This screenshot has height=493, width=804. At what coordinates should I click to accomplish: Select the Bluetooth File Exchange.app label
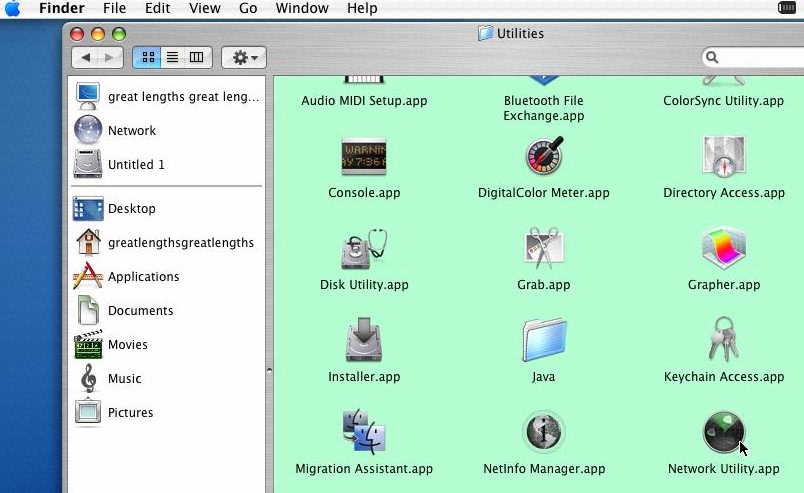click(544, 108)
